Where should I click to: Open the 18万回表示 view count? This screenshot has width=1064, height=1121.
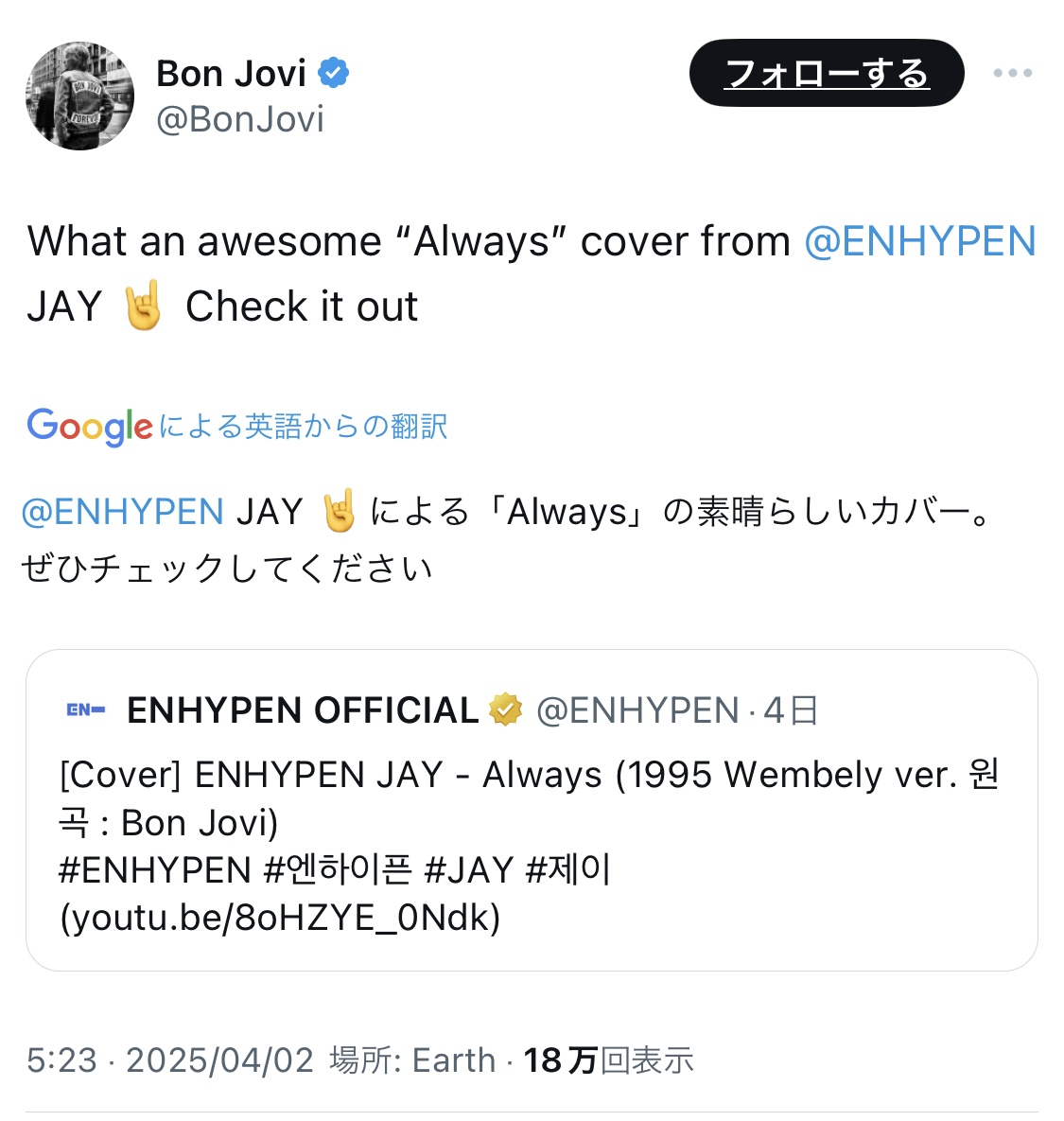click(608, 1060)
